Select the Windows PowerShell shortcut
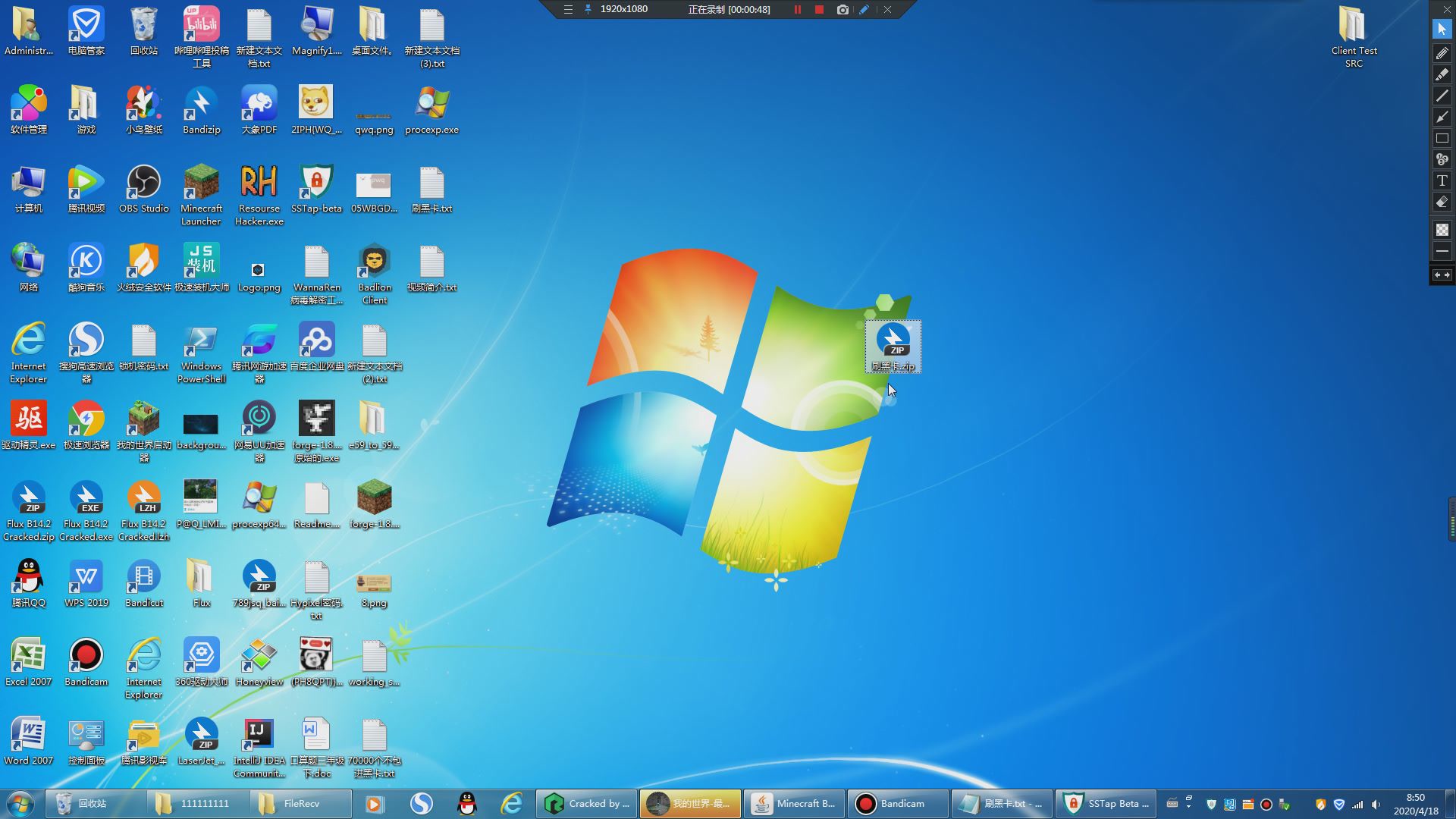This screenshot has width=1456, height=819. click(x=201, y=353)
